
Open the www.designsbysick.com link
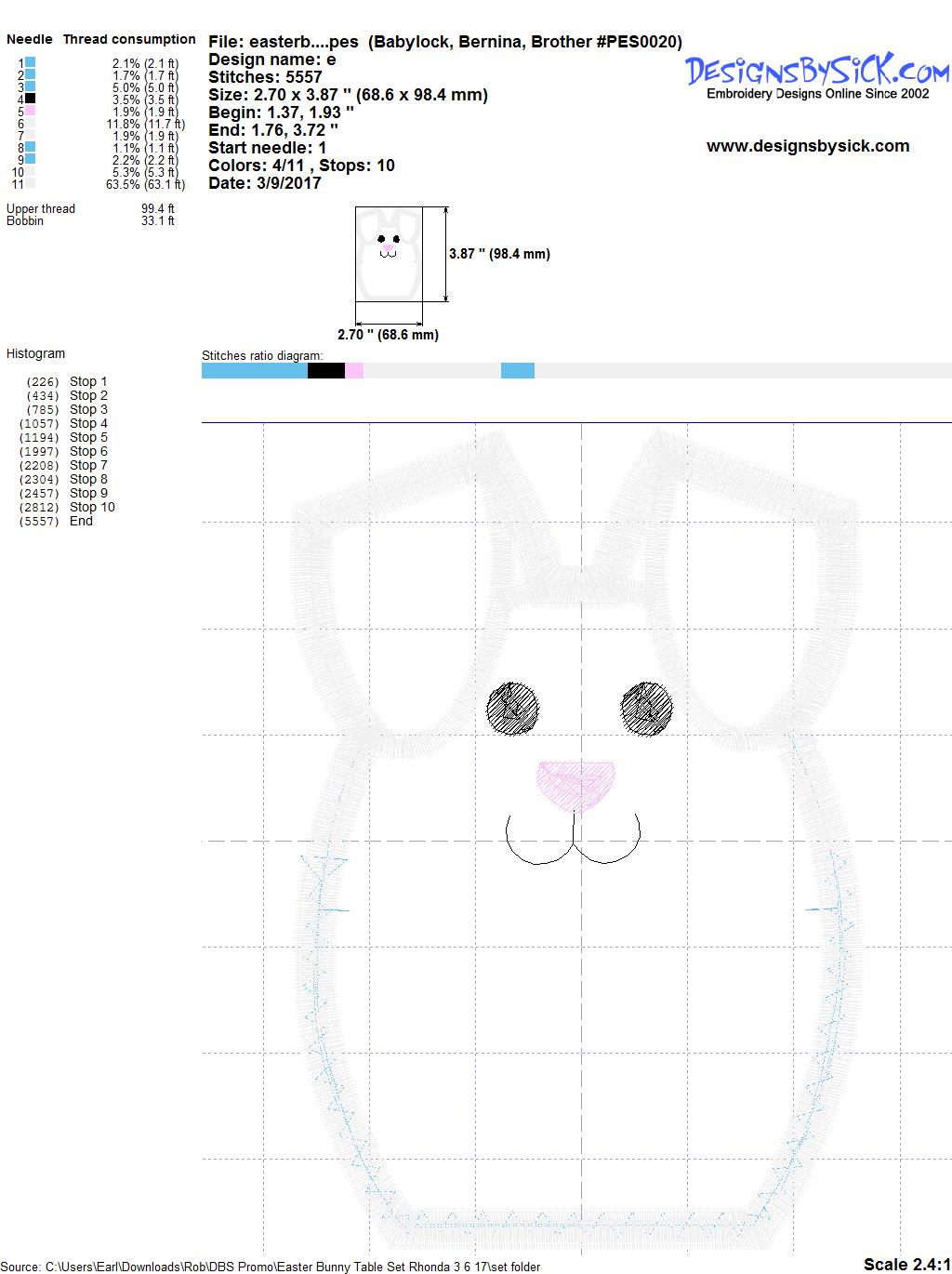tap(807, 146)
